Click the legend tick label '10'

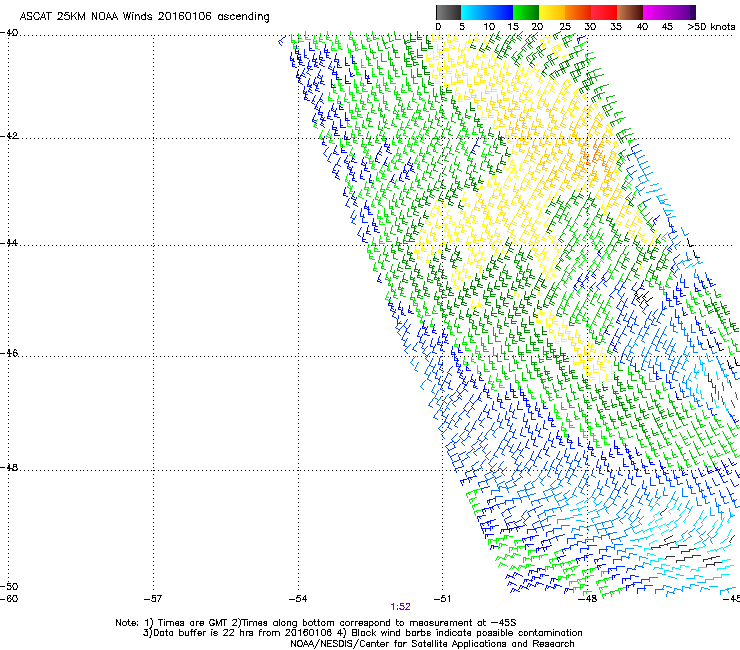click(489, 27)
